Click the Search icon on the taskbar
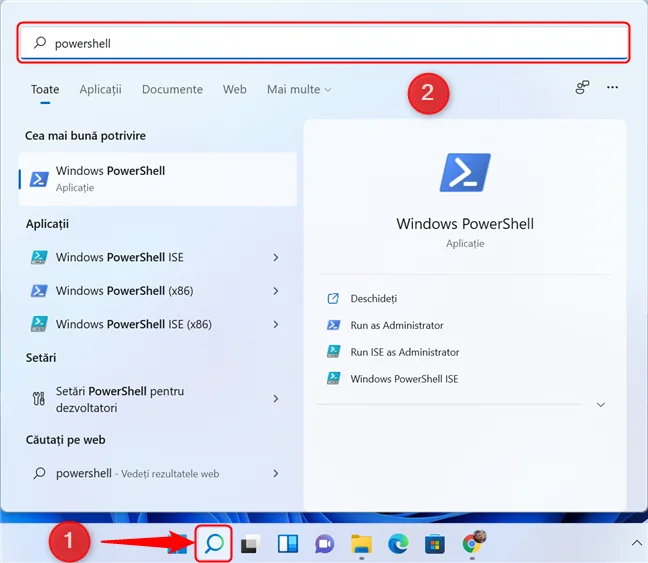 [214, 544]
